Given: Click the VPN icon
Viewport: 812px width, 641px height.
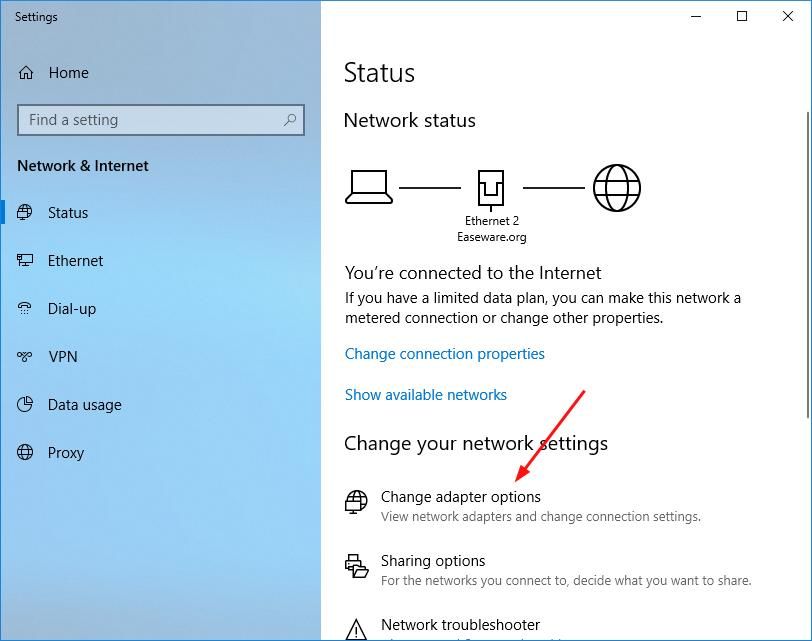Looking at the screenshot, I should pos(26,357).
